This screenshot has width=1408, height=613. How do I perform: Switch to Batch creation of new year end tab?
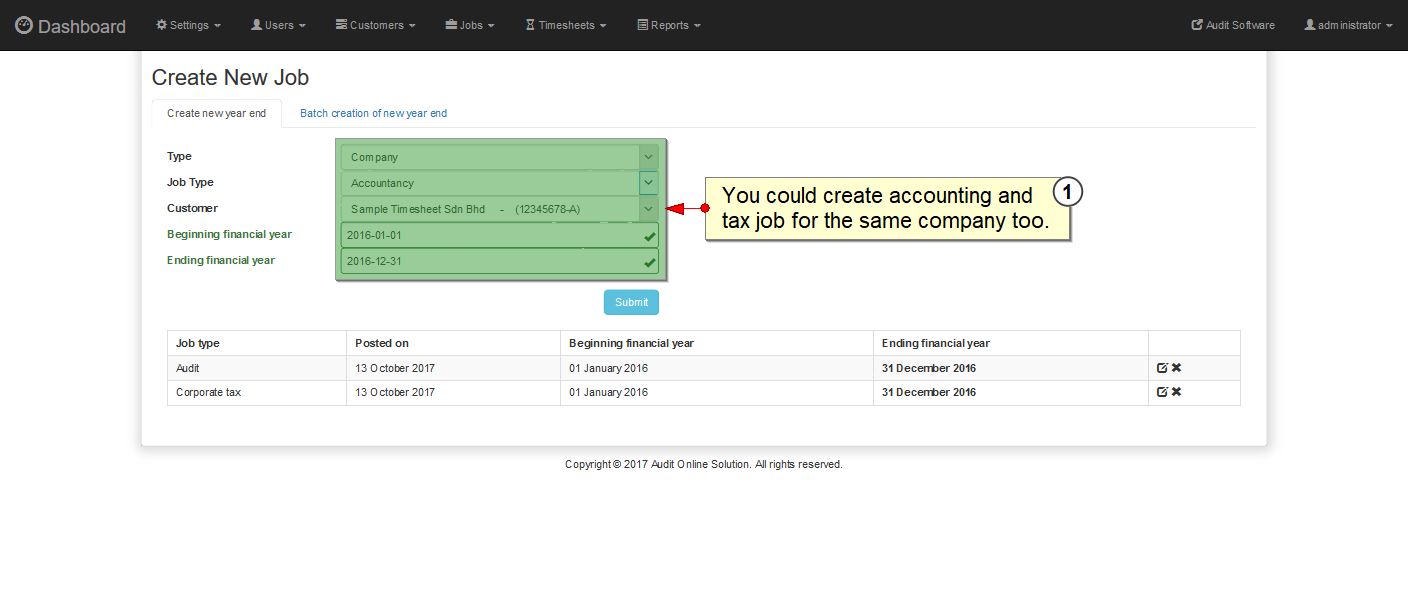(x=373, y=113)
